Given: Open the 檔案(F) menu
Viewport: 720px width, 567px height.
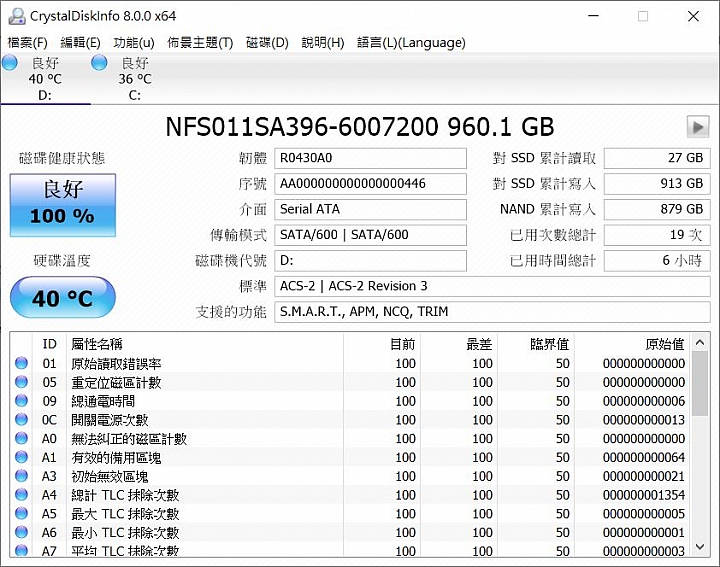Looking at the screenshot, I should 28,43.
